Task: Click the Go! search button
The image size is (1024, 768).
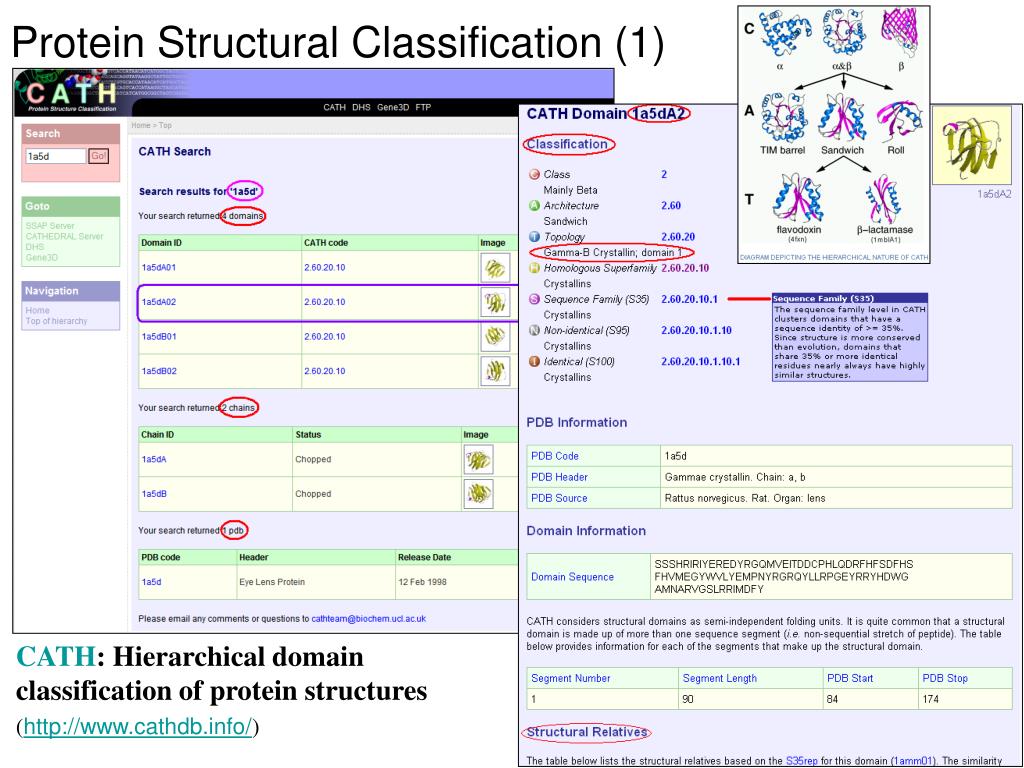Action: (99, 156)
